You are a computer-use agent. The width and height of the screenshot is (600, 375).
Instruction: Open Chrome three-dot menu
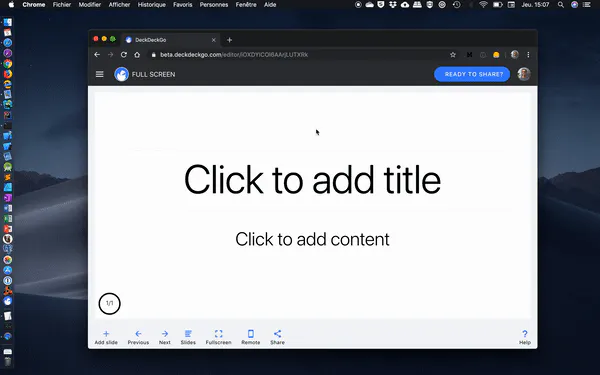528,55
